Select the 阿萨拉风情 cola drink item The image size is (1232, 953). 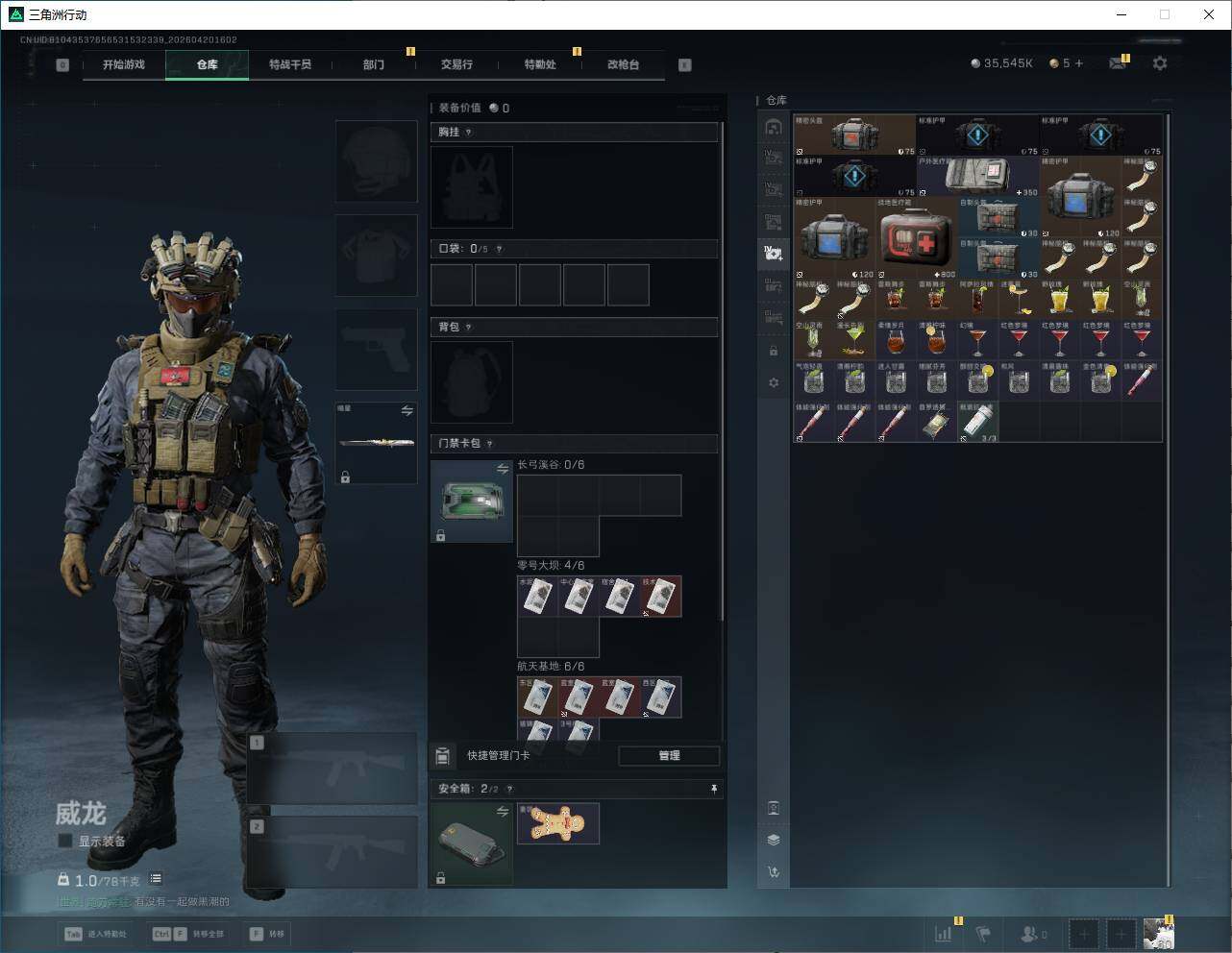pos(978,300)
